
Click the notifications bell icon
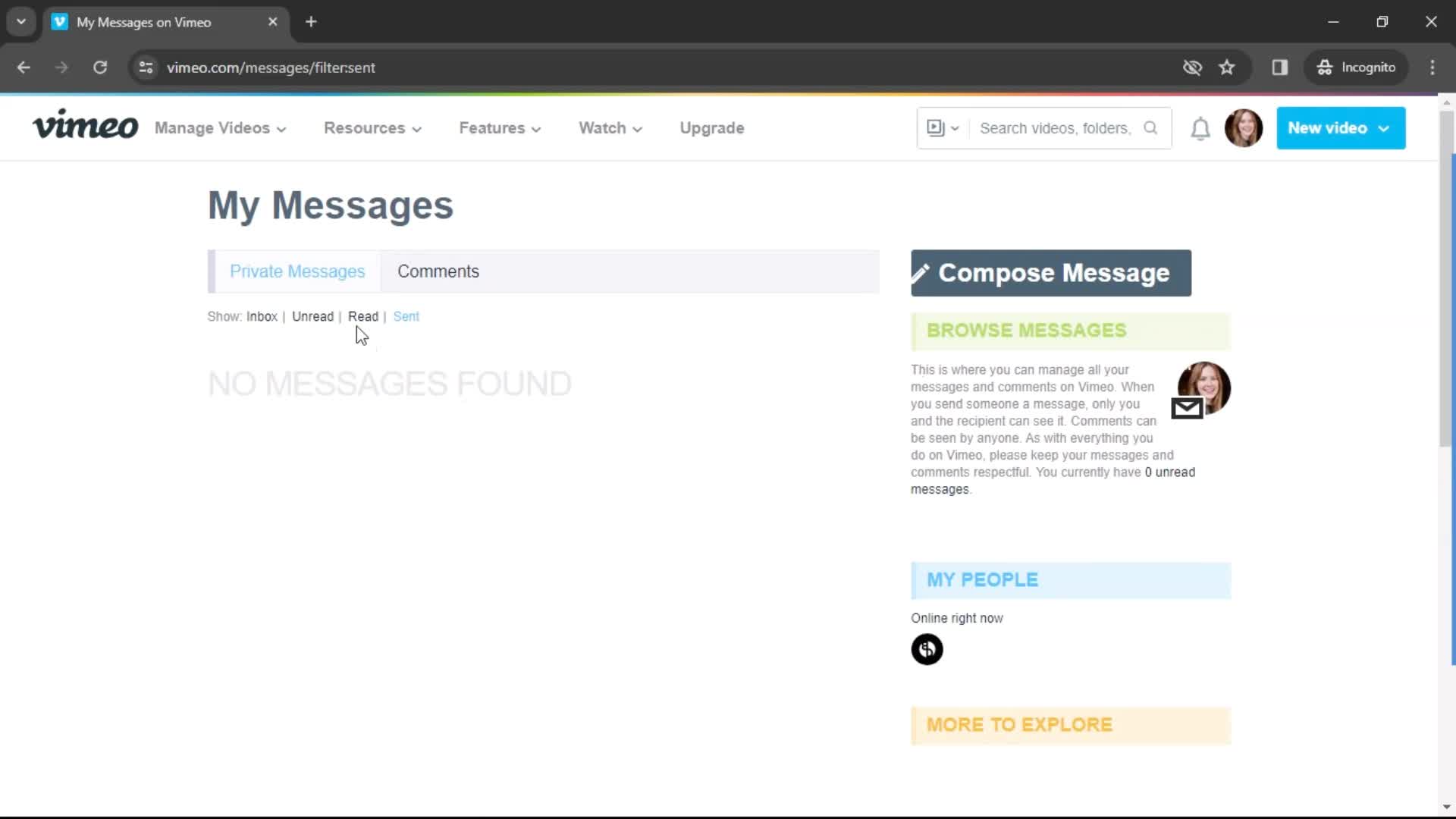pos(1199,128)
